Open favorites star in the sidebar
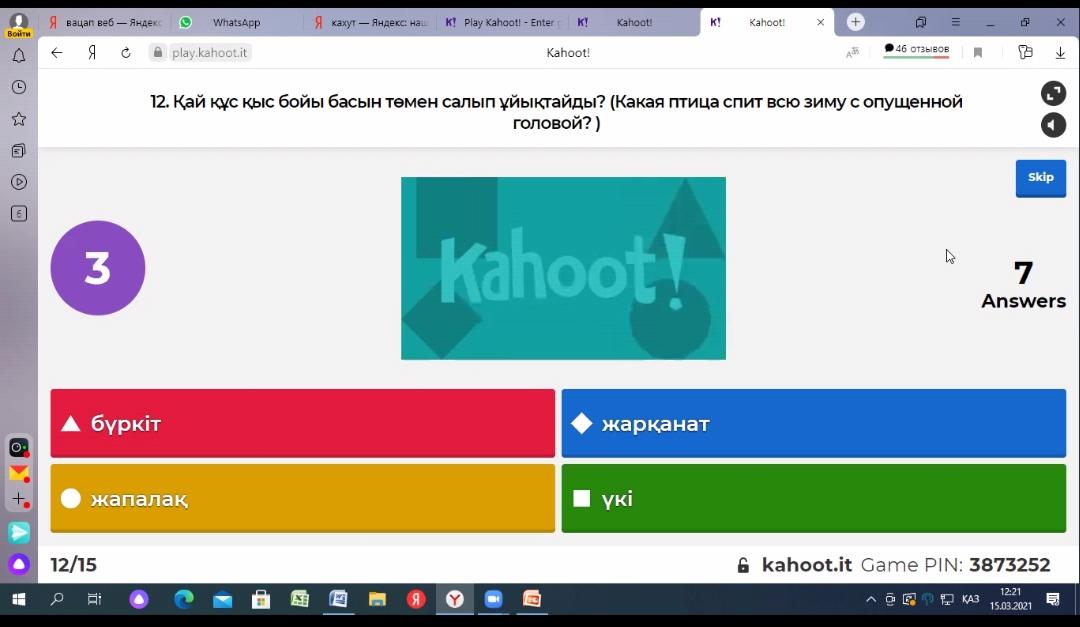The height and width of the screenshot is (627, 1080). coord(19,119)
